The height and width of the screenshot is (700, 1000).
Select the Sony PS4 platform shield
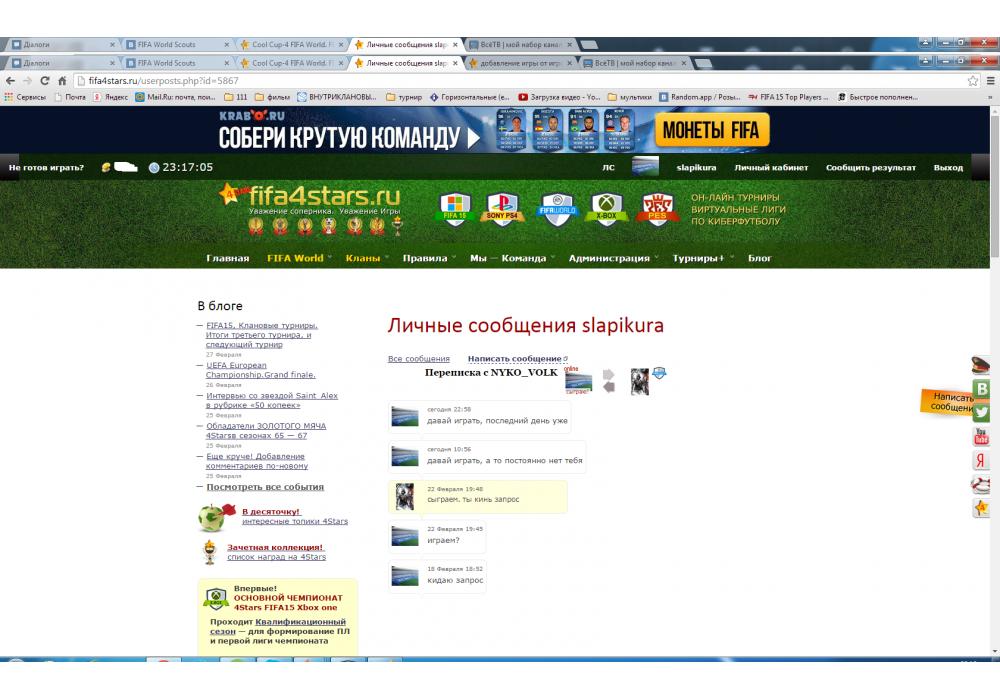pos(502,209)
